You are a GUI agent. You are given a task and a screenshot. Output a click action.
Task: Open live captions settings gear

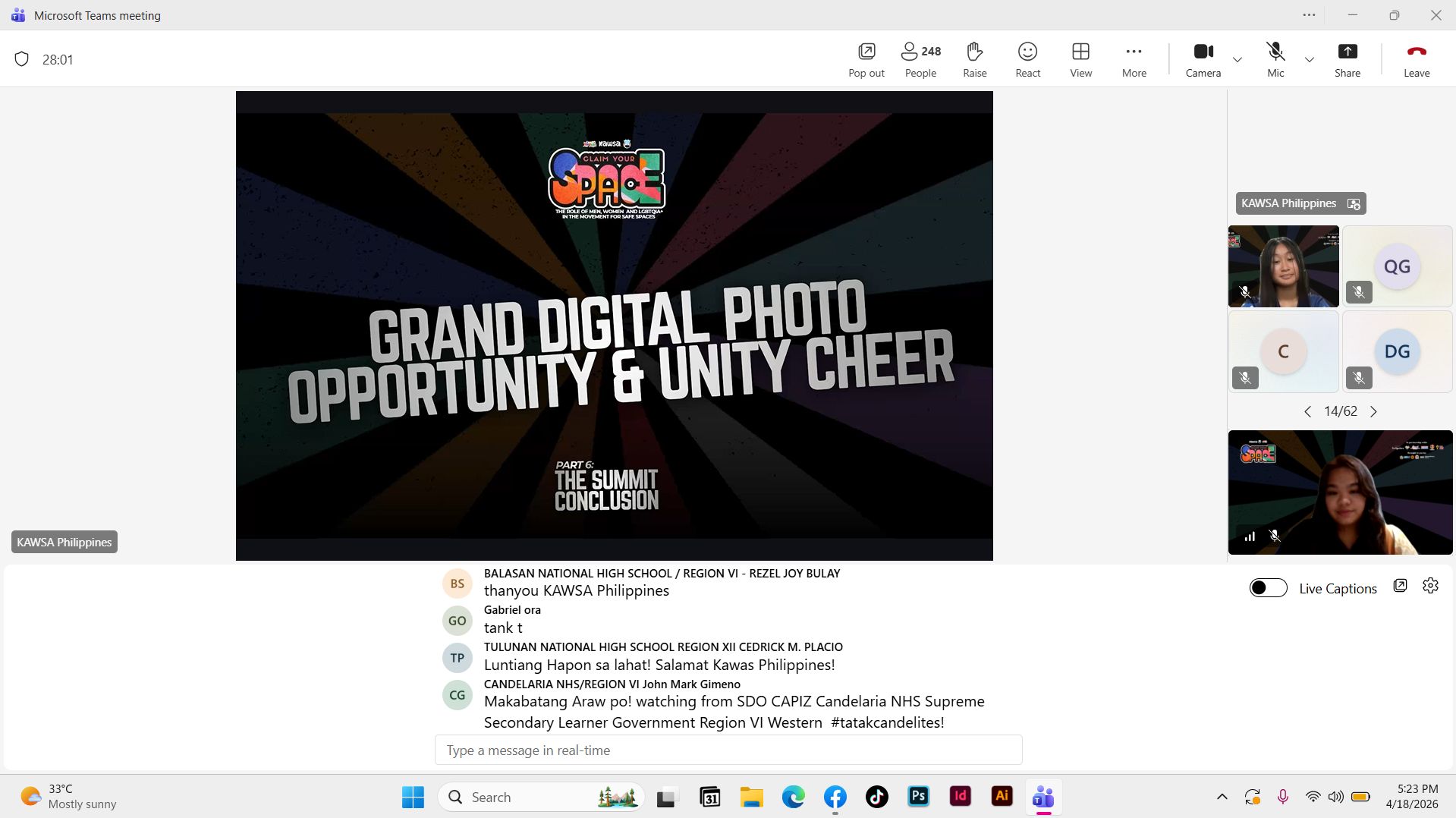[1430, 586]
